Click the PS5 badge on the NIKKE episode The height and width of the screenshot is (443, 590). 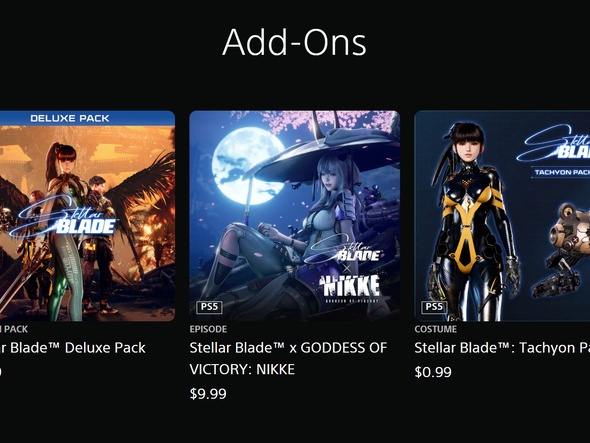pos(209,307)
